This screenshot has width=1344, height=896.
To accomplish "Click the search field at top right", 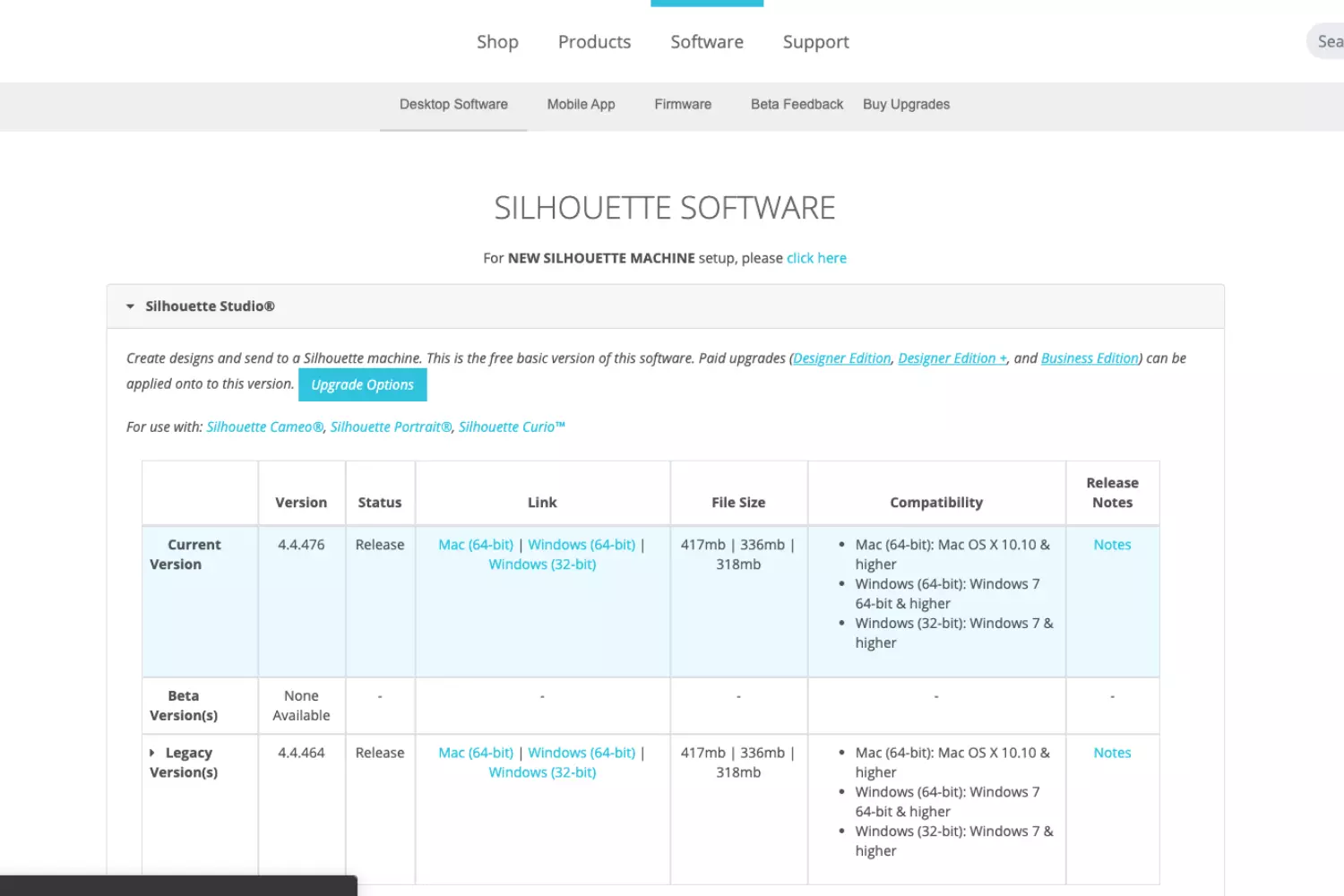I will tap(1326, 41).
